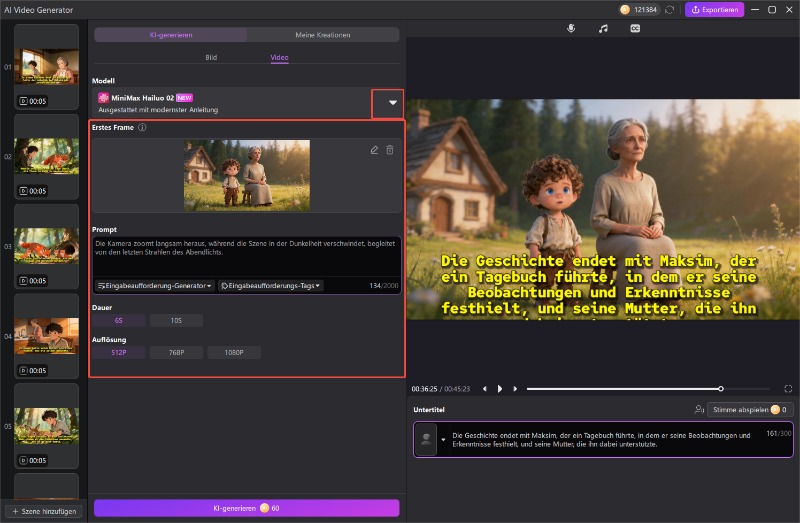This screenshot has height=523, width=800.
Task: Open the music note audio icon
Action: point(603,29)
